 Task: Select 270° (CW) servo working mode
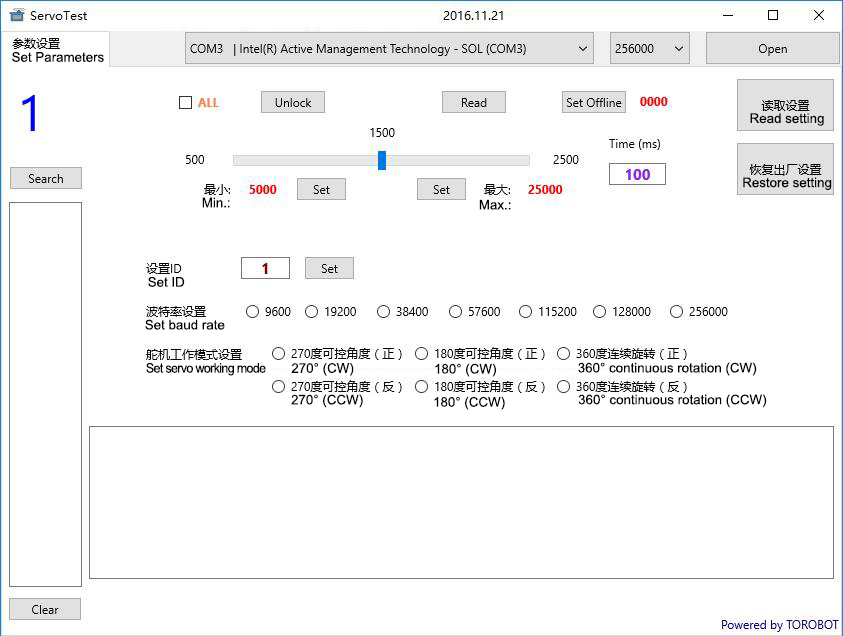pos(279,354)
